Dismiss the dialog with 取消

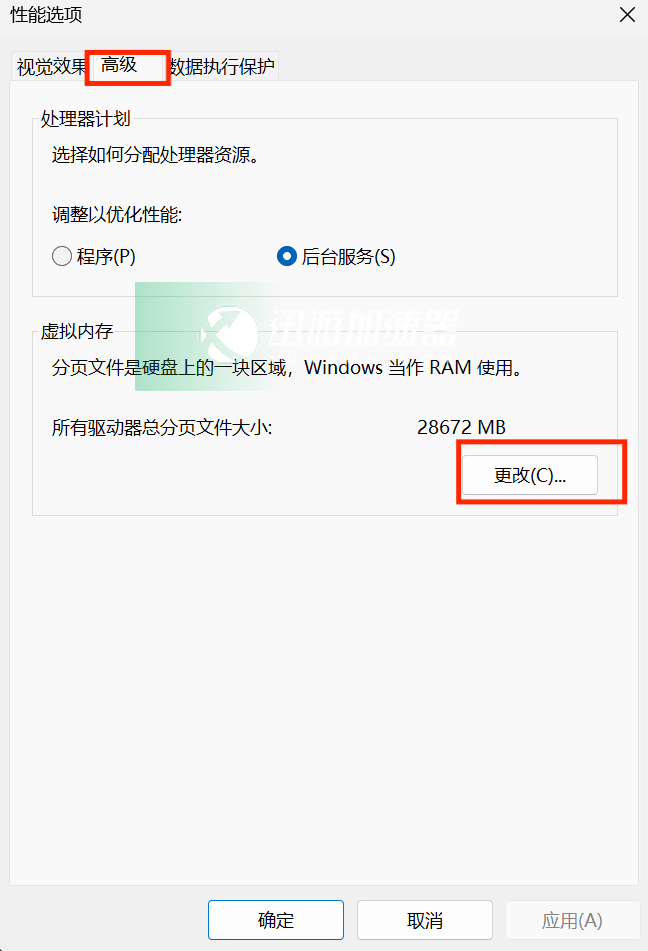[425, 920]
